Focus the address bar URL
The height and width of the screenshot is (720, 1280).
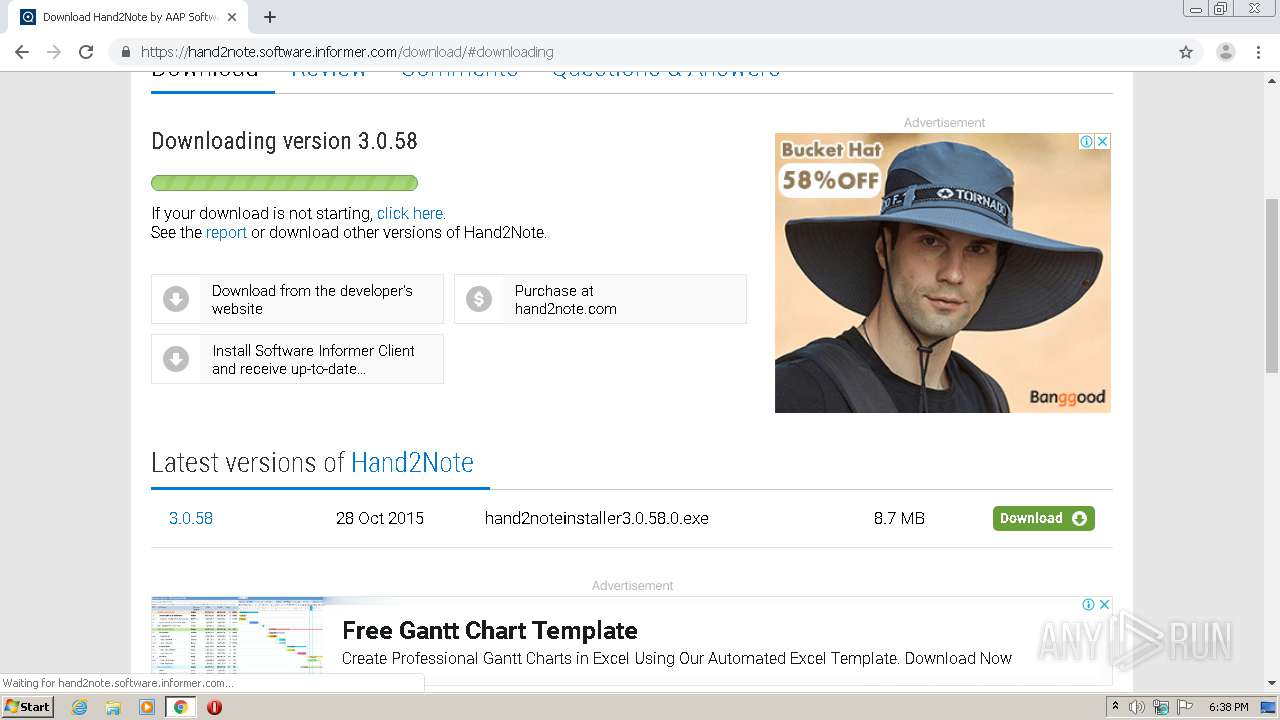click(347, 52)
